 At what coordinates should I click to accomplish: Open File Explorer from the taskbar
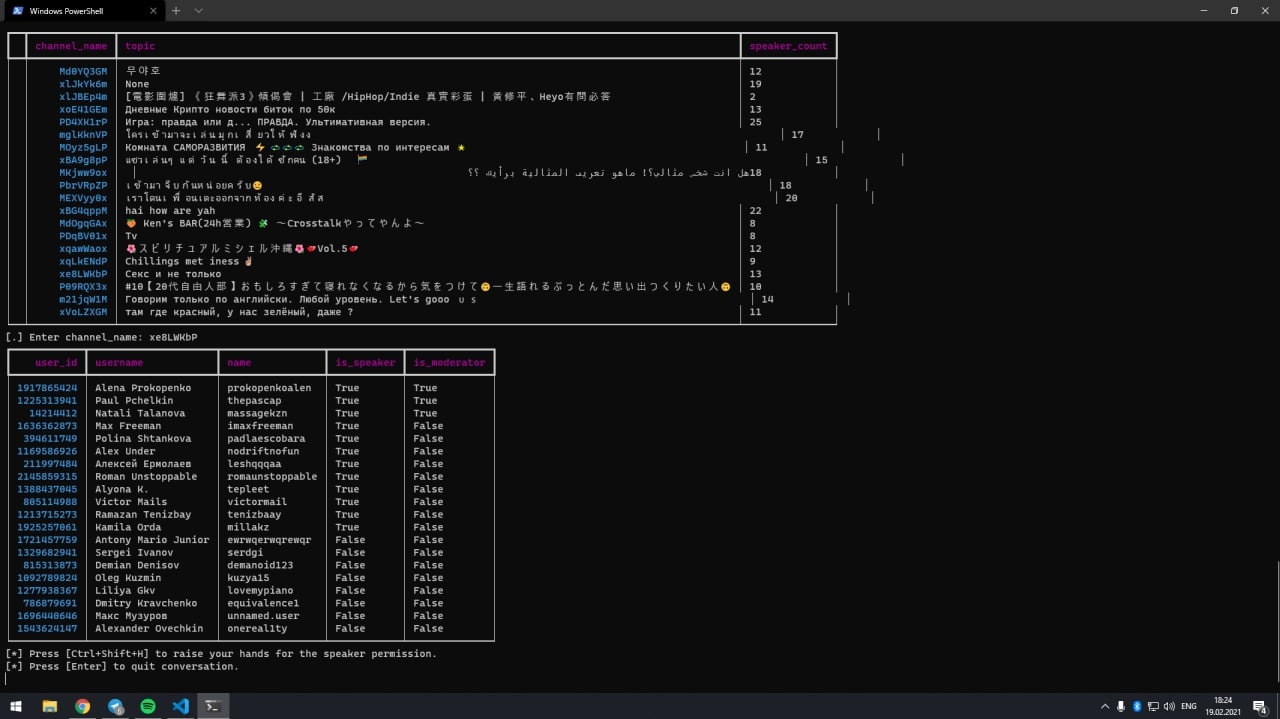[49, 706]
